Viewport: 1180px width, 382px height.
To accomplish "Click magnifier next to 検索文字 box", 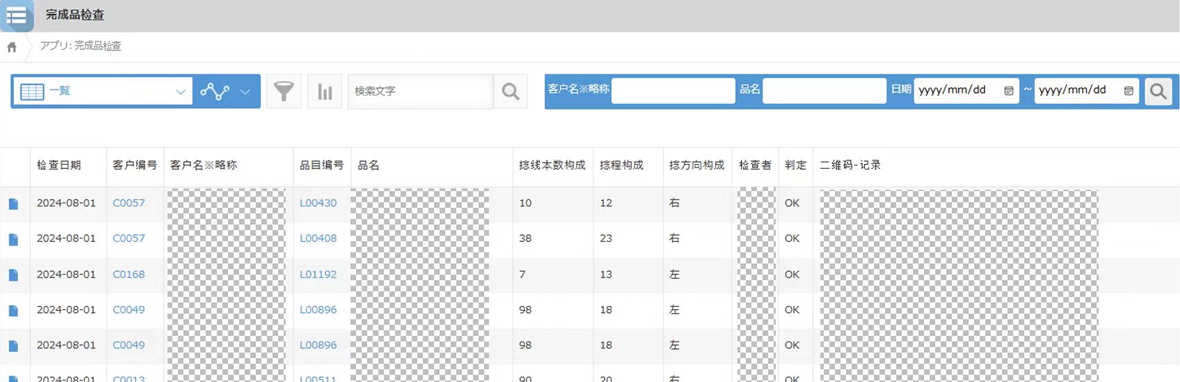I will 510,91.
